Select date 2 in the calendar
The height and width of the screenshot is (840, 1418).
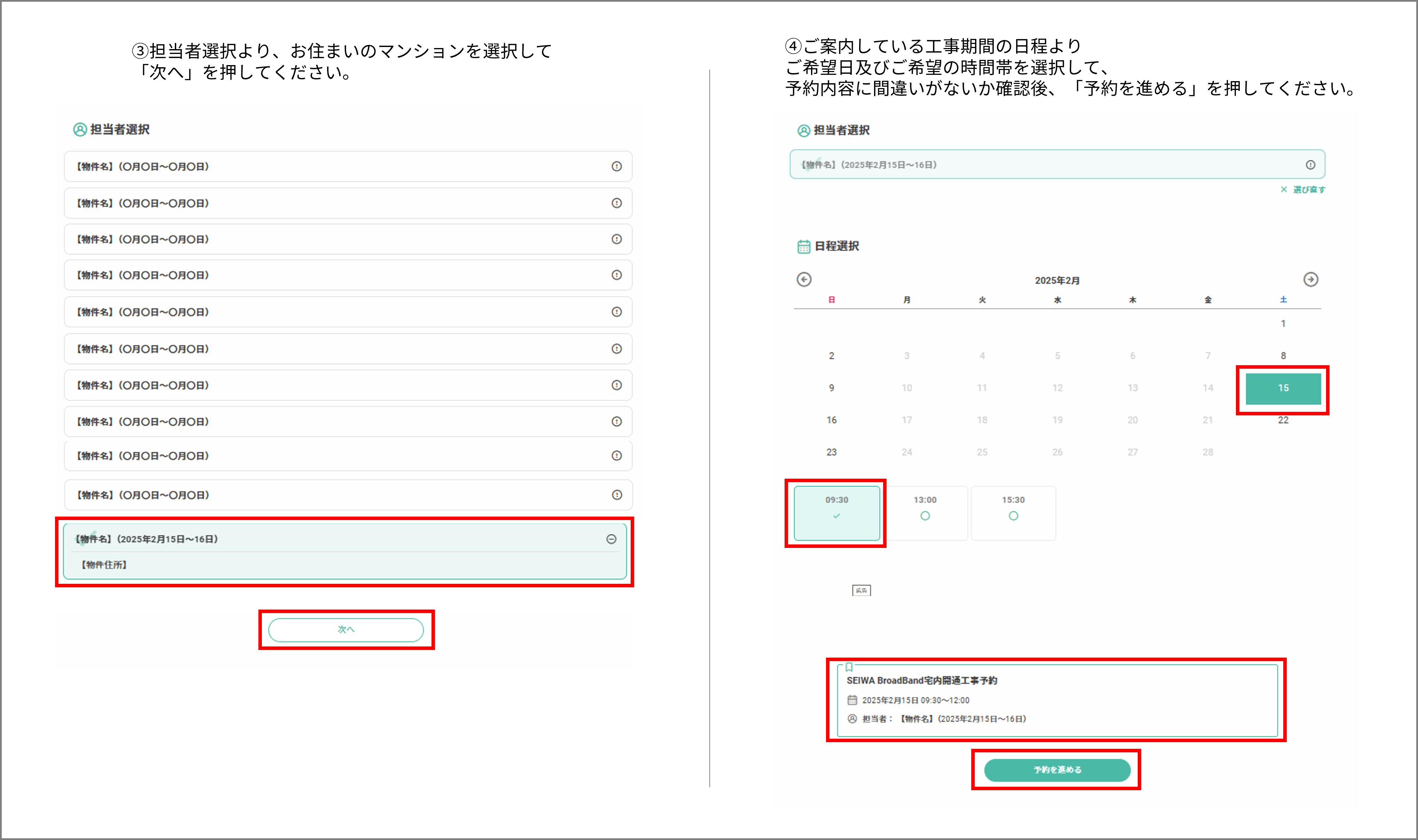832,356
